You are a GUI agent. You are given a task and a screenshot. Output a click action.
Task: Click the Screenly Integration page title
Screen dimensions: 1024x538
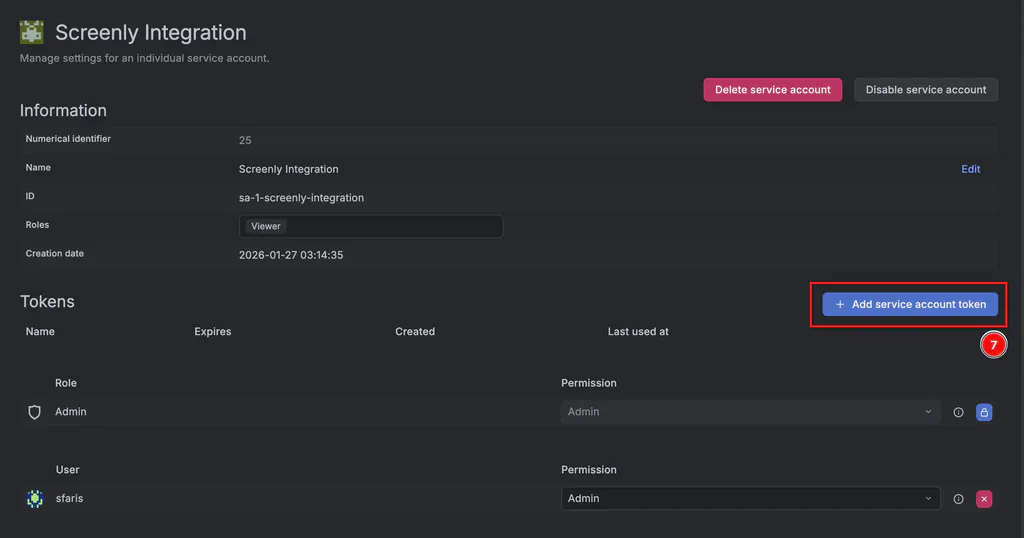click(x=151, y=33)
